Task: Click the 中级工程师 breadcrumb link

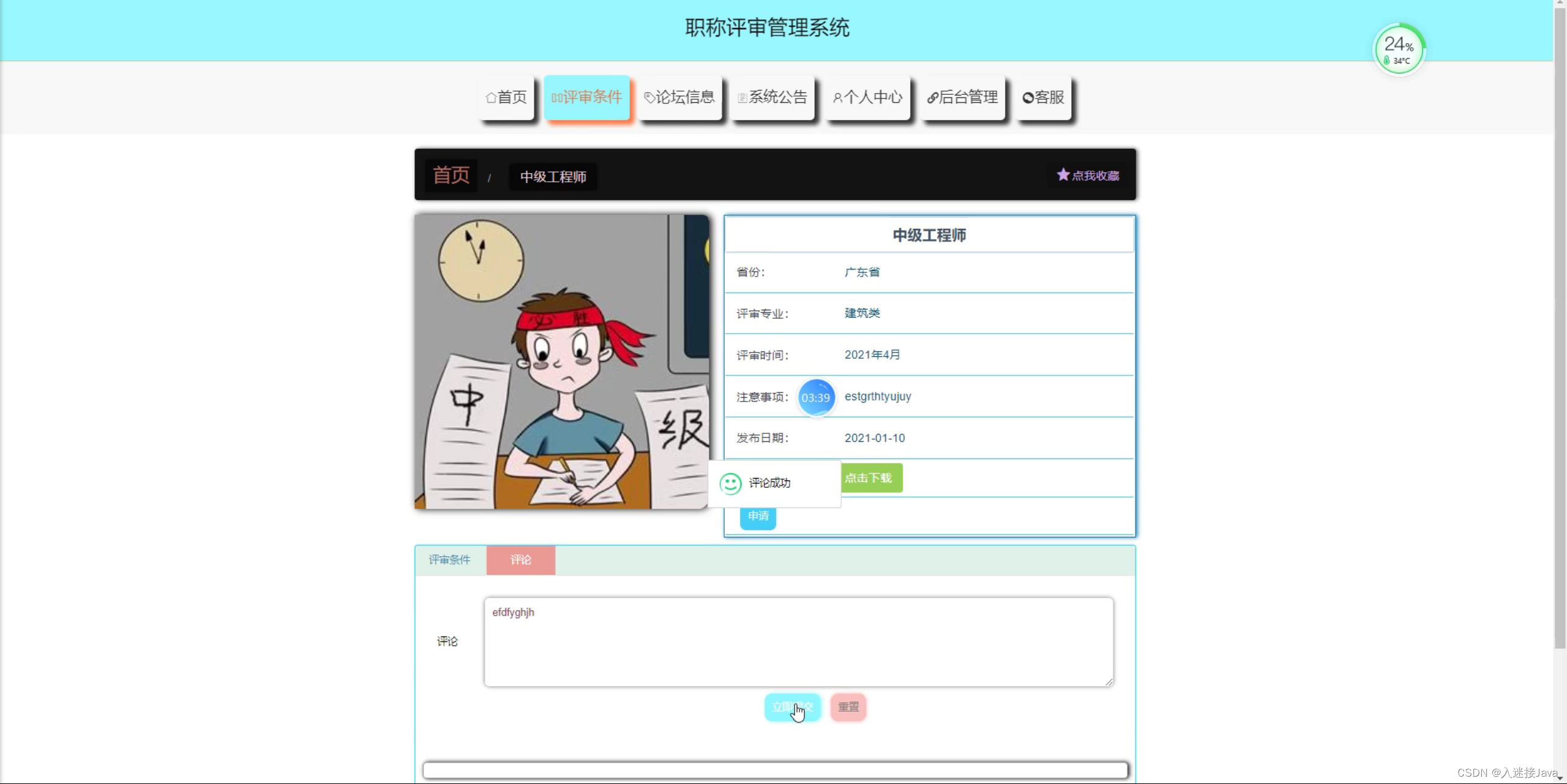Action: 553,176
